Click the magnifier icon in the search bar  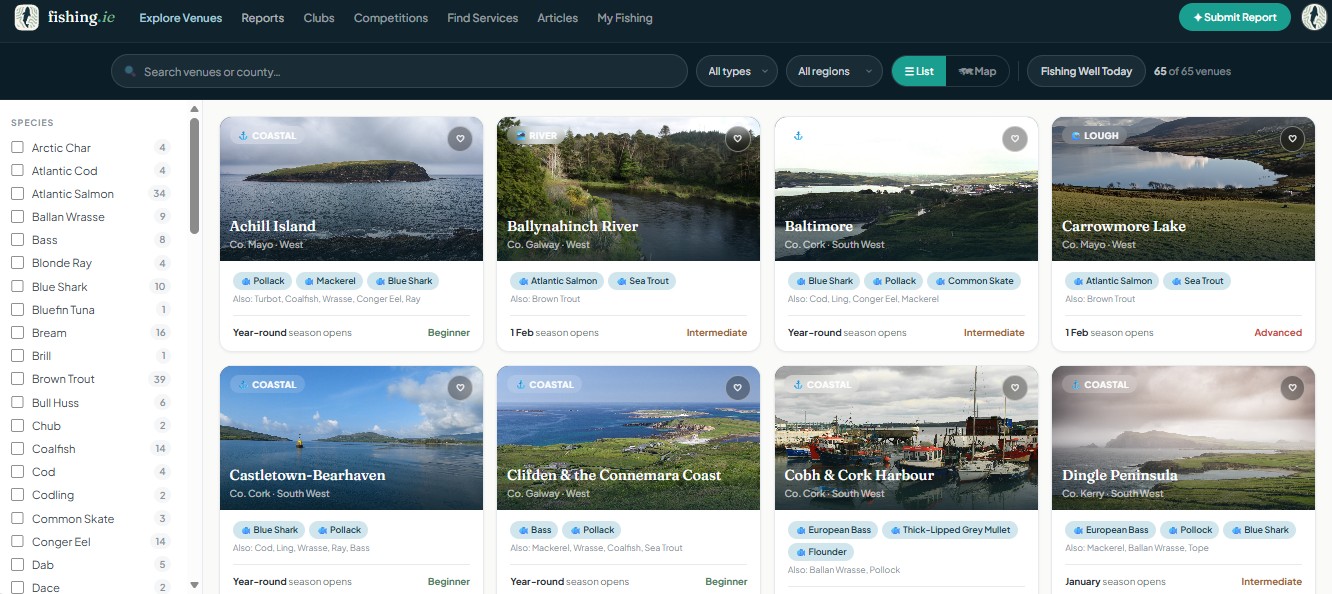click(129, 71)
